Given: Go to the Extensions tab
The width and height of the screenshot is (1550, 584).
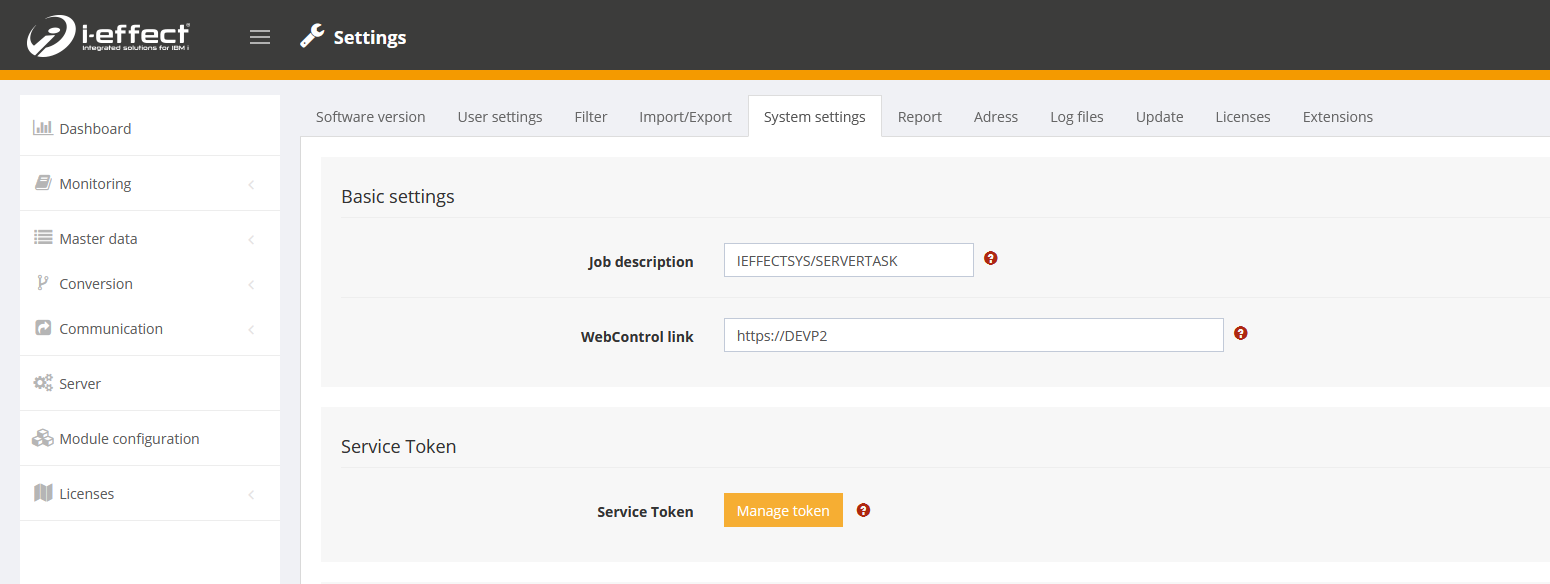Looking at the screenshot, I should pos(1337,117).
